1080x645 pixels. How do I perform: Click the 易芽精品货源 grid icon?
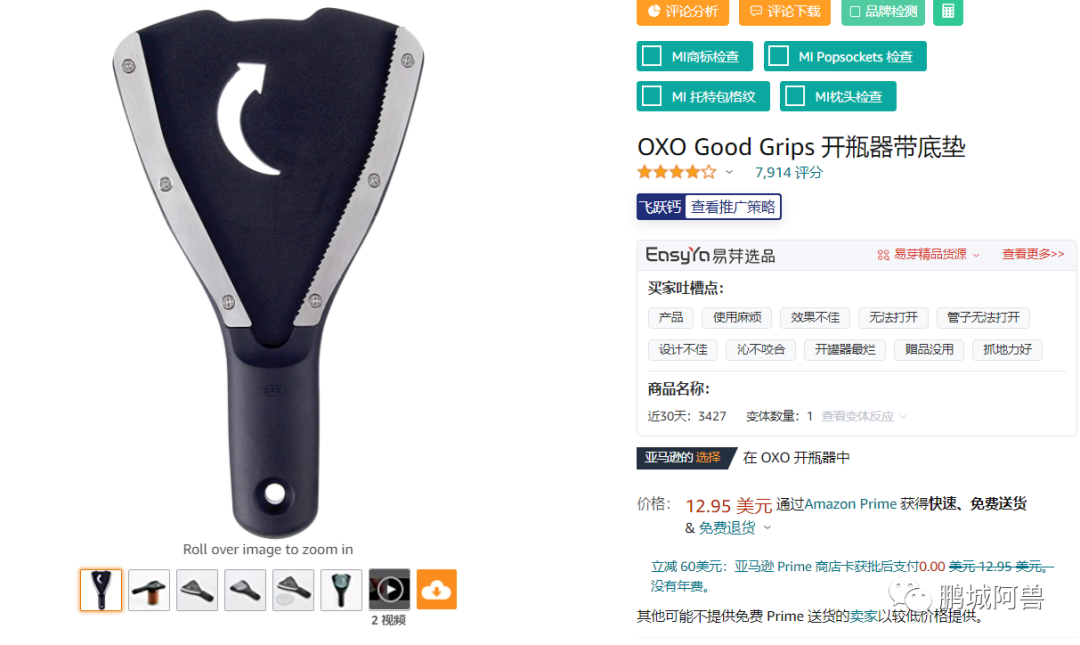click(883, 255)
